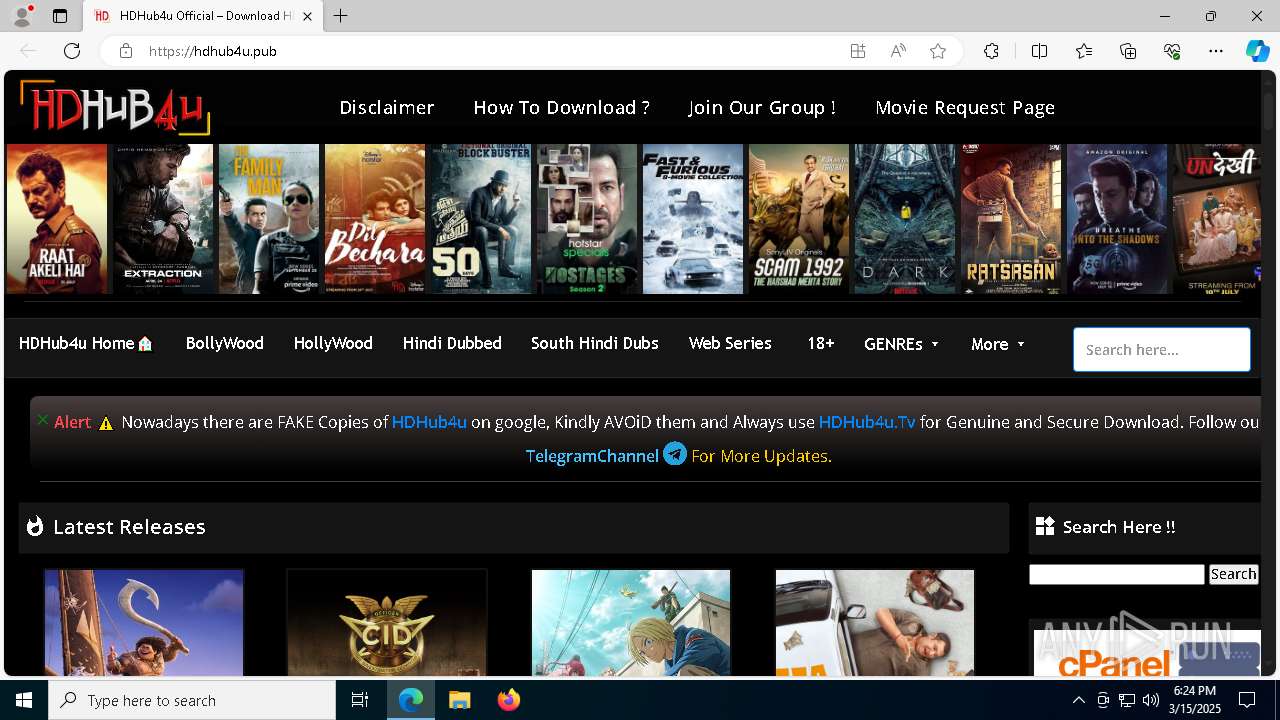1280x720 pixels.
Task: Focus the Search here navigation field
Action: 1162,350
